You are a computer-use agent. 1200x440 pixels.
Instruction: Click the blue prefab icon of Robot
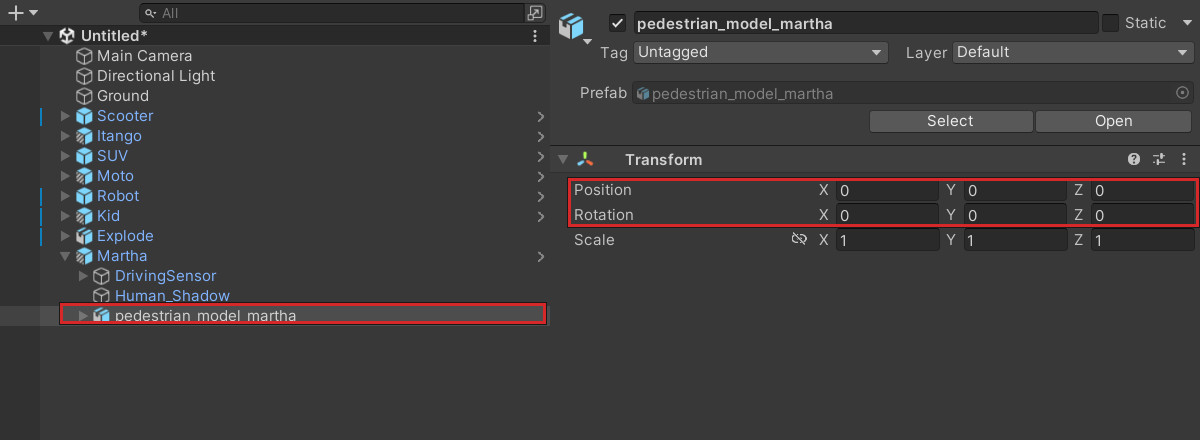pyautogui.click(x=85, y=196)
